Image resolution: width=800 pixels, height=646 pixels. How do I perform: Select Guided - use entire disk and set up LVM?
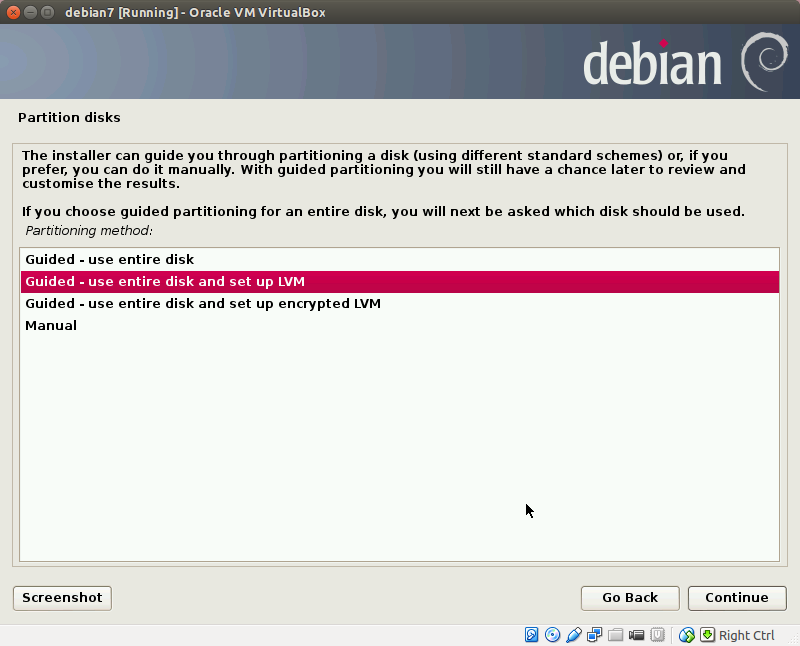(399, 282)
